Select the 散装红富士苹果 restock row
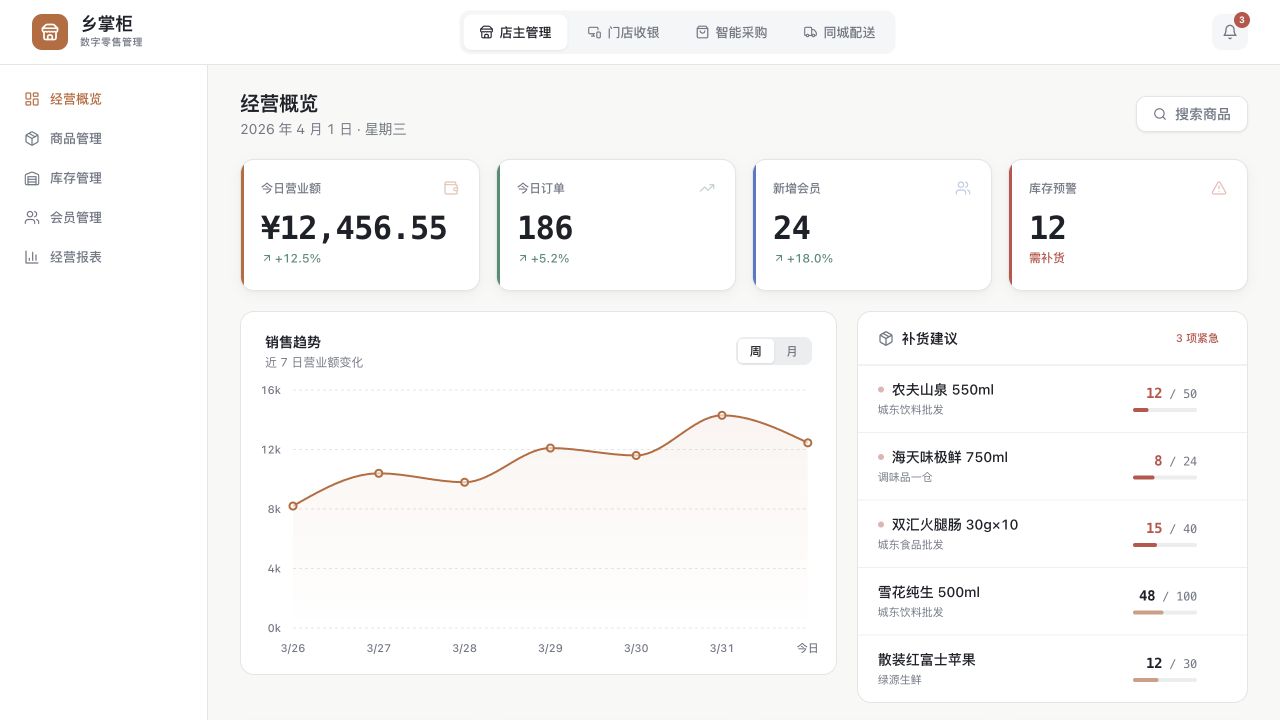This screenshot has height=720, width=1280. click(x=1053, y=669)
